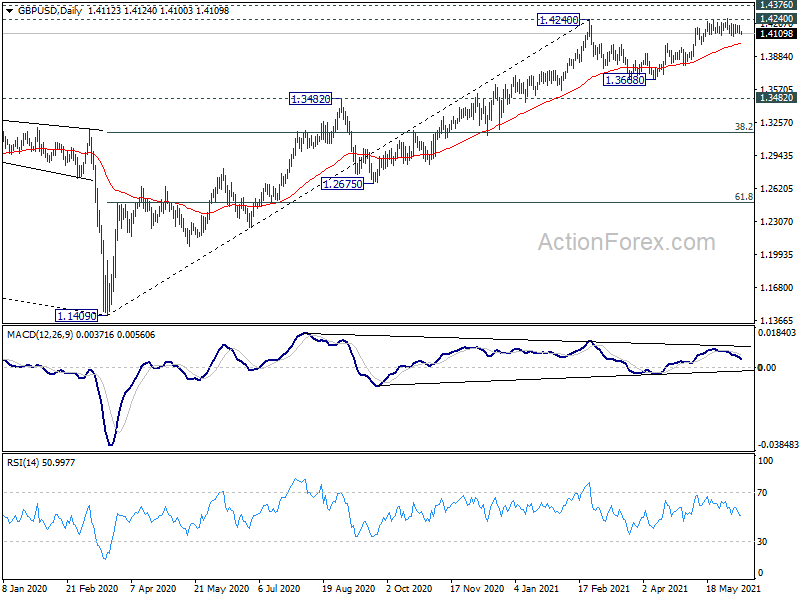Click the 61.8 Fibonacci level label
This screenshot has height=600, width=800.
point(743,196)
